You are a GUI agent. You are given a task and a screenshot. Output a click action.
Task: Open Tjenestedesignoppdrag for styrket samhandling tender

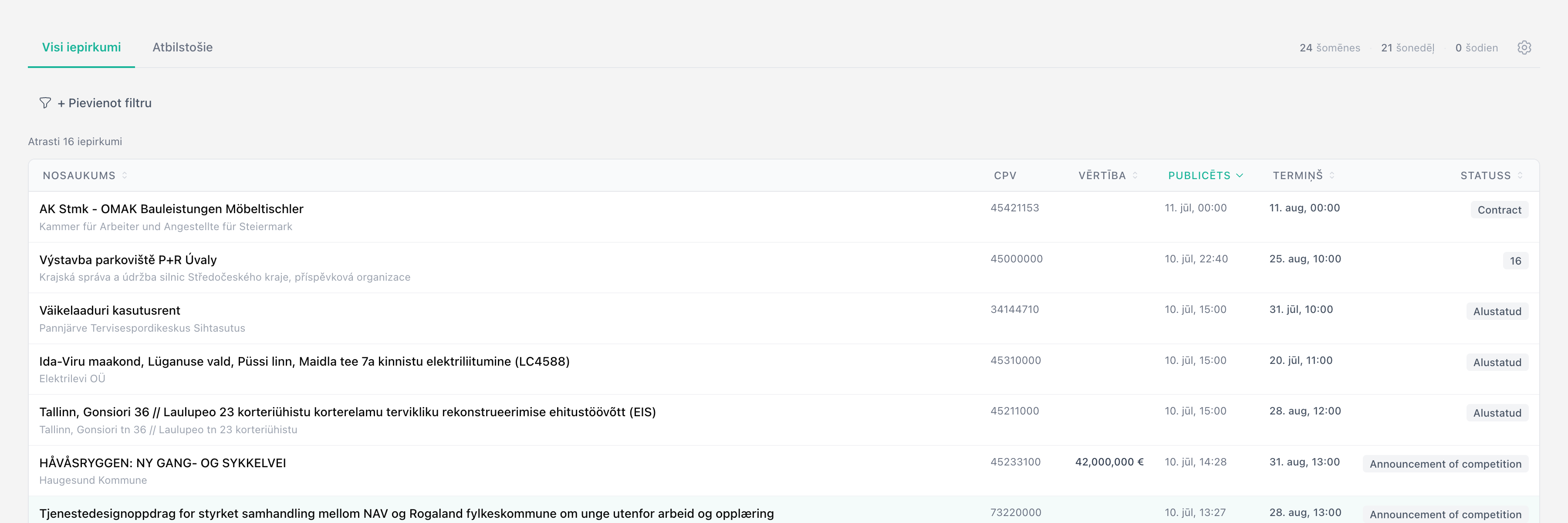tap(407, 513)
